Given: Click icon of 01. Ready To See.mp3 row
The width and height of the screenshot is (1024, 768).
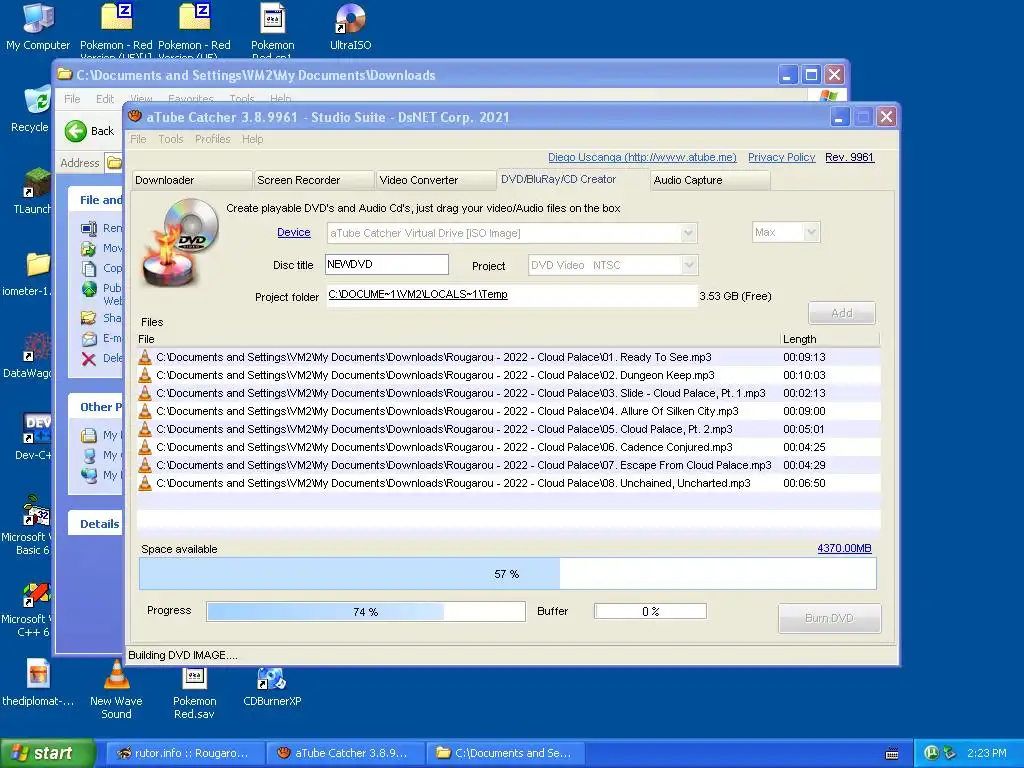Looking at the screenshot, I should 145,357.
